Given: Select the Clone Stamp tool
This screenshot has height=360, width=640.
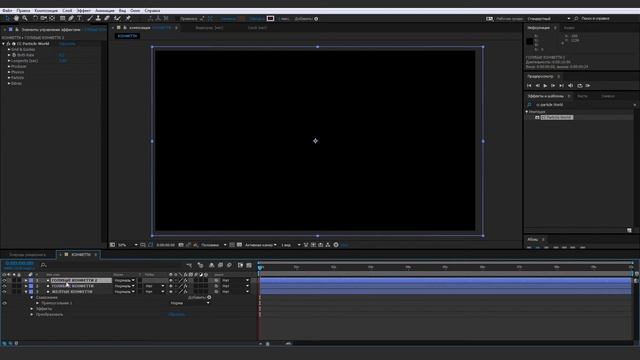Looking at the screenshot, I should point(98,18).
